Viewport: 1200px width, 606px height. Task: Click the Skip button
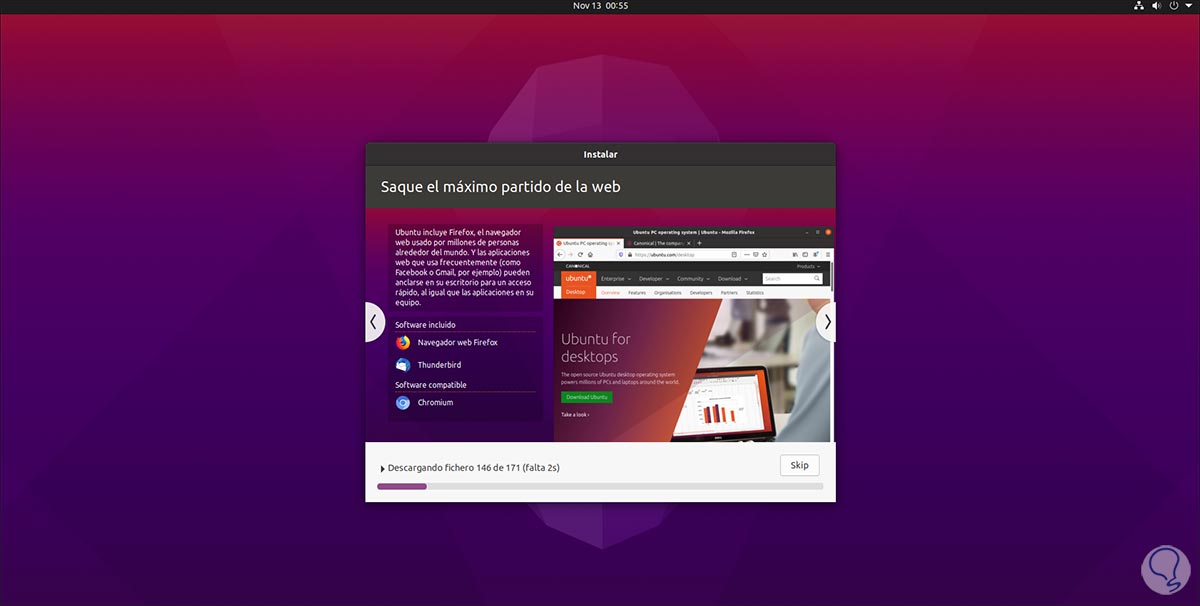tap(799, 465)
